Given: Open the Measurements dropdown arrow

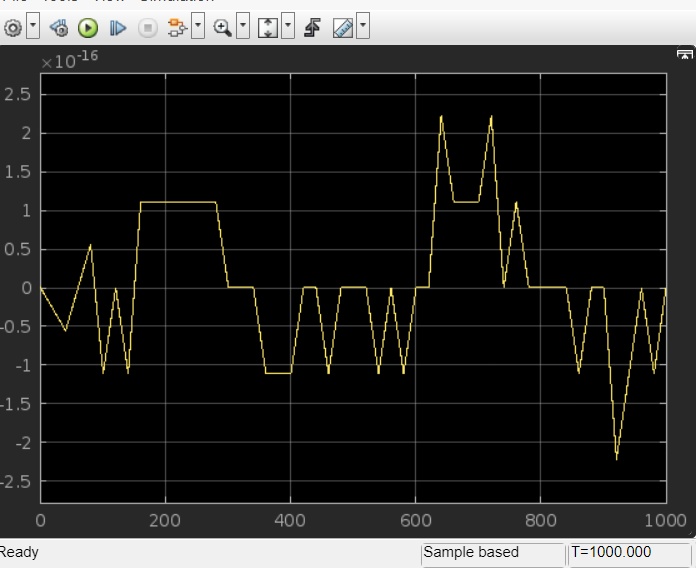Looking at the screenshot, I should [x=362, y=27].
